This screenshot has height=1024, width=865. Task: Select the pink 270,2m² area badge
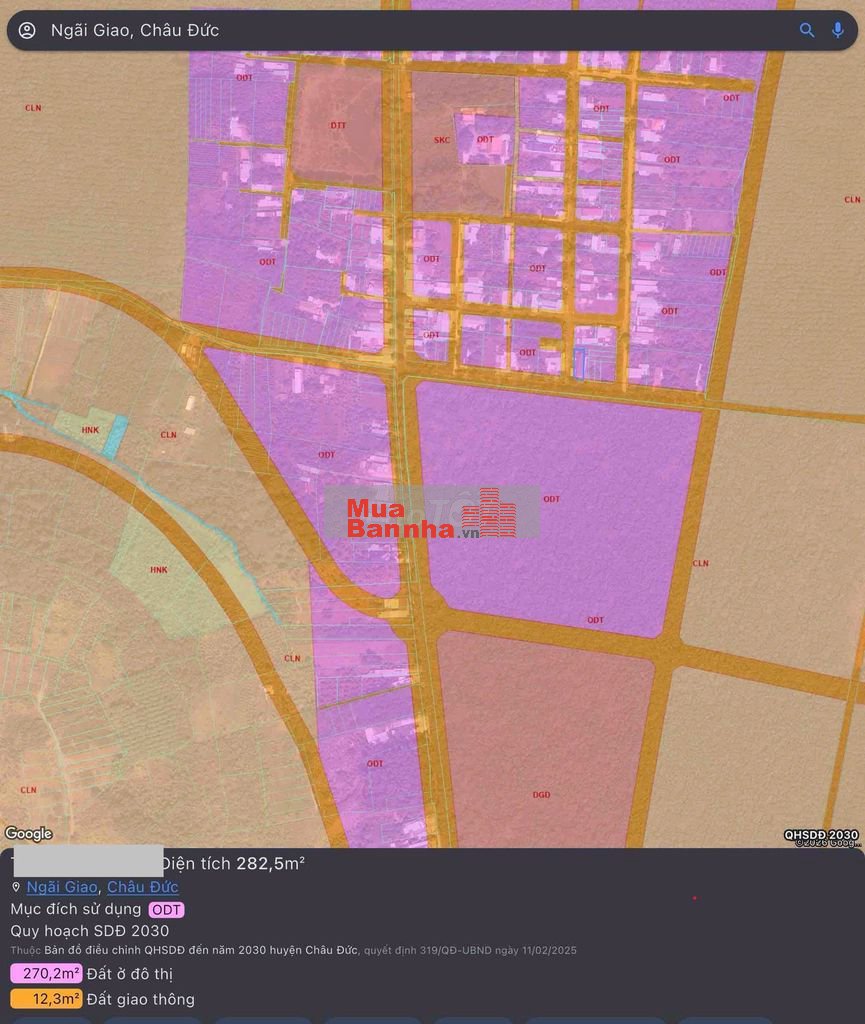click(x=46, y=974)
